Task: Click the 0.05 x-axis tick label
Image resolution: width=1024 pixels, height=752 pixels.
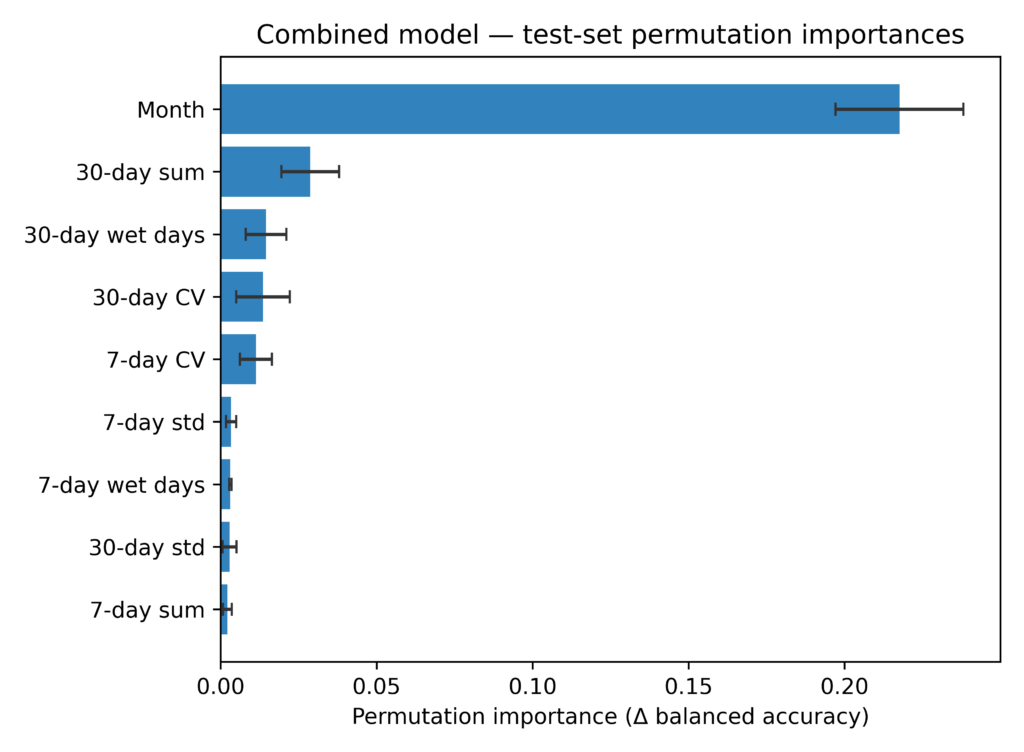Action: [377, 686]
